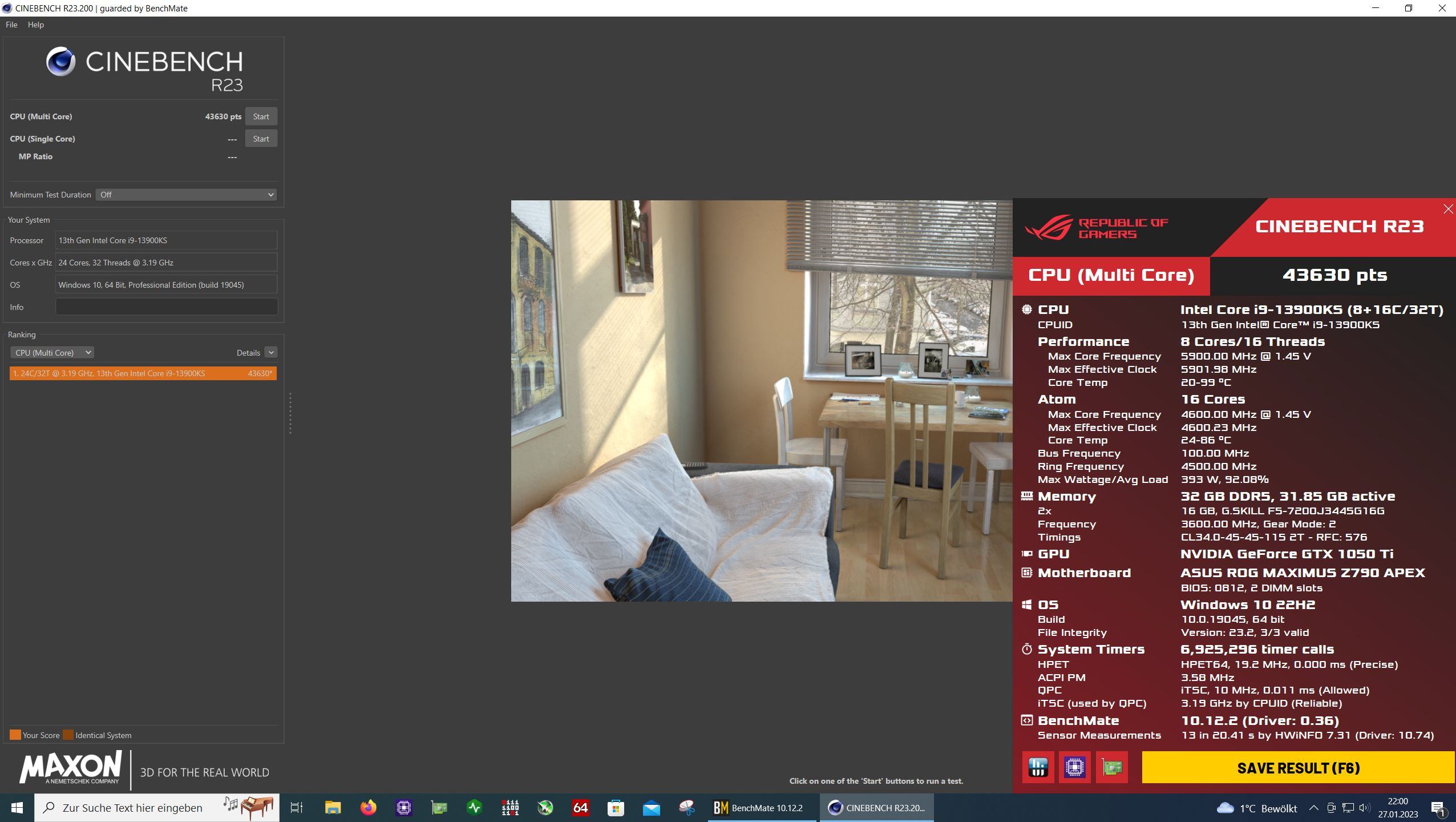Image resolution: width=1456 pixels, height=822 pixels.
Task: Click the rendered room image
Action: (x=762, y=401)
